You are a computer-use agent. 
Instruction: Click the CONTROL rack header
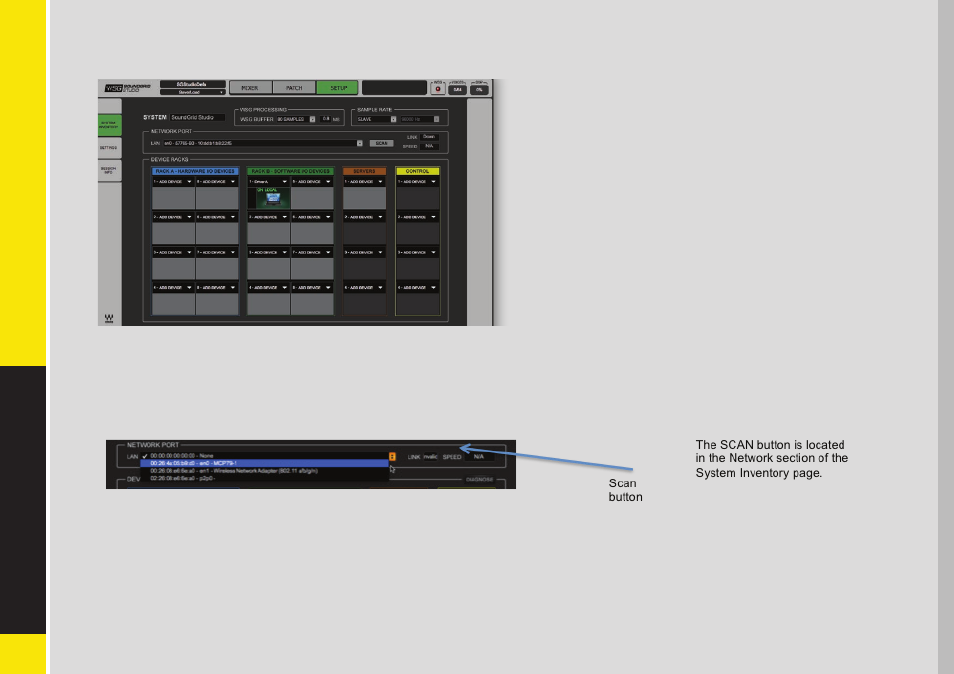(417, 172)
